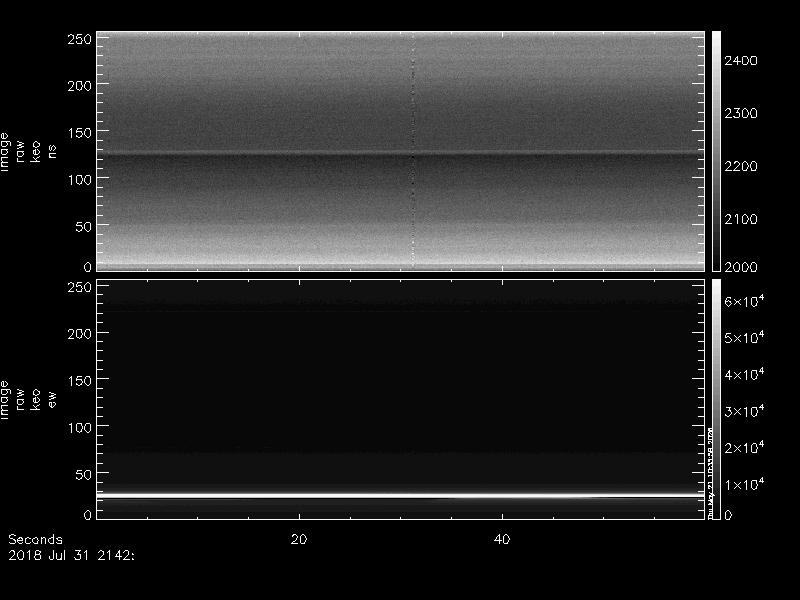Click the 50 tick label of ew keogram
Viewport: 800px width, 600px height.
(x=84, y=475)
